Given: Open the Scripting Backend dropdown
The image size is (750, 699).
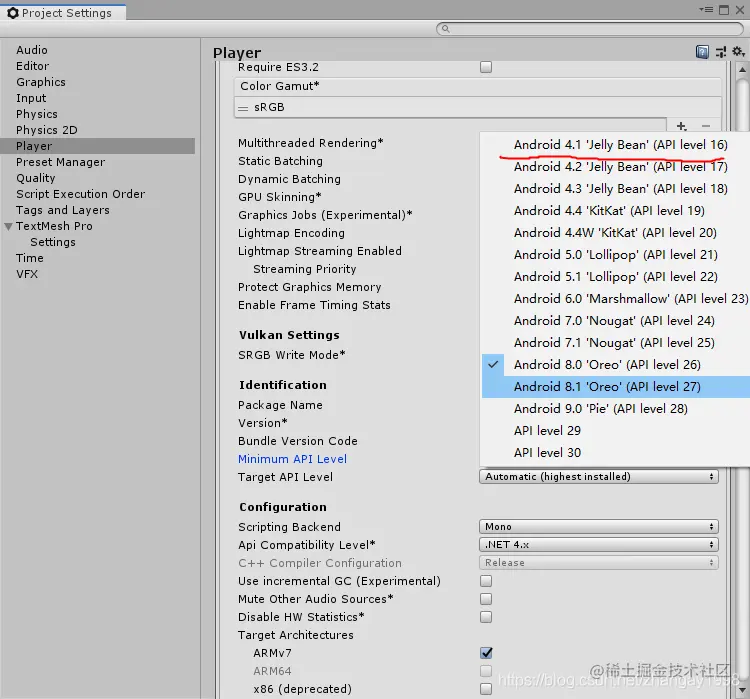Looking at the screenshot, I should pyautogui.click(x=599, y=527).
